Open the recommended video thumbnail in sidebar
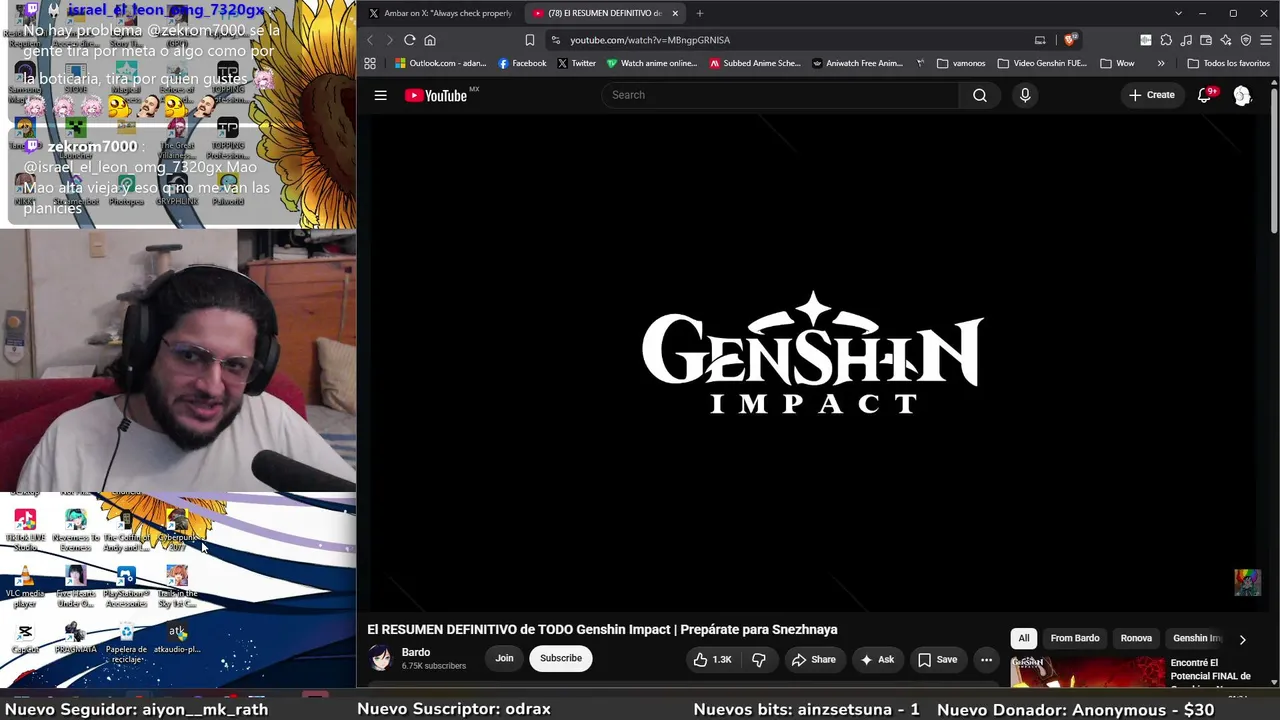This screenshot has width=1280, height=720. pos(1087,672)
